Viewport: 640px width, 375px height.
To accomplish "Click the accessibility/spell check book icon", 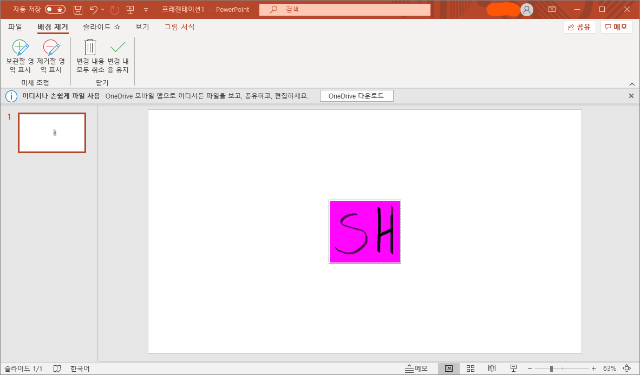I will pyautogui.click(x=57, y=368).
